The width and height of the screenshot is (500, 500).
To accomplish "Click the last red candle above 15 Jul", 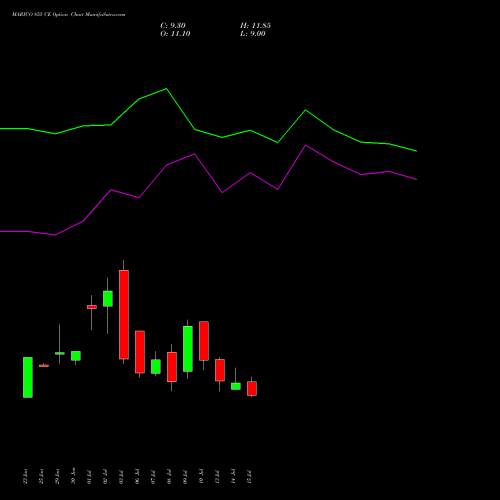I will pyautogui.click(x=252, y=388).
